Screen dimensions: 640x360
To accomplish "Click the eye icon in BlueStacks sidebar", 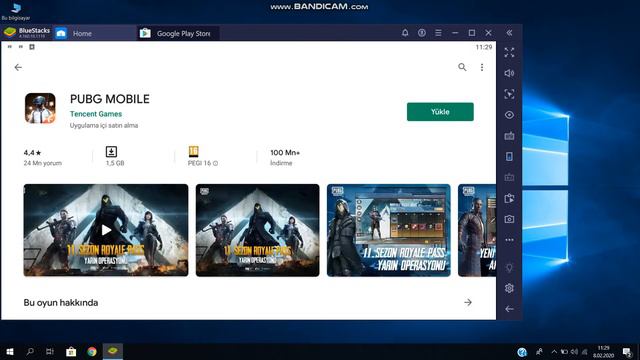I will point(509,115).
